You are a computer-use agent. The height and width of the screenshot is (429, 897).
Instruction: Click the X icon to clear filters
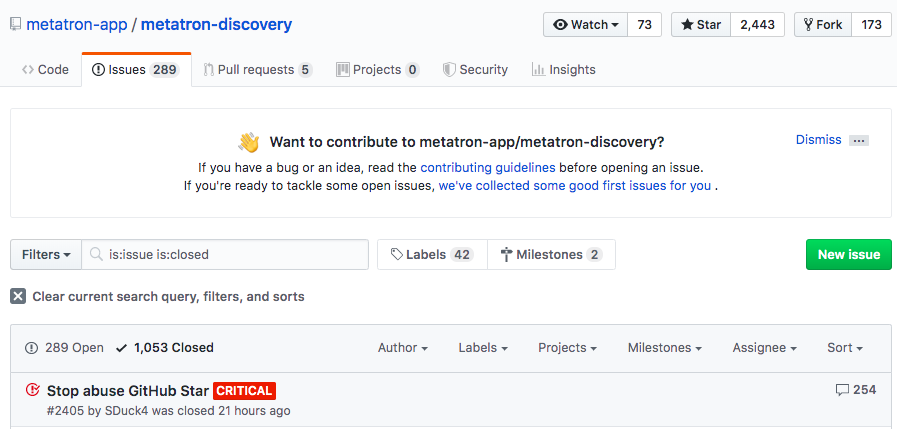(x=18, y=296)
